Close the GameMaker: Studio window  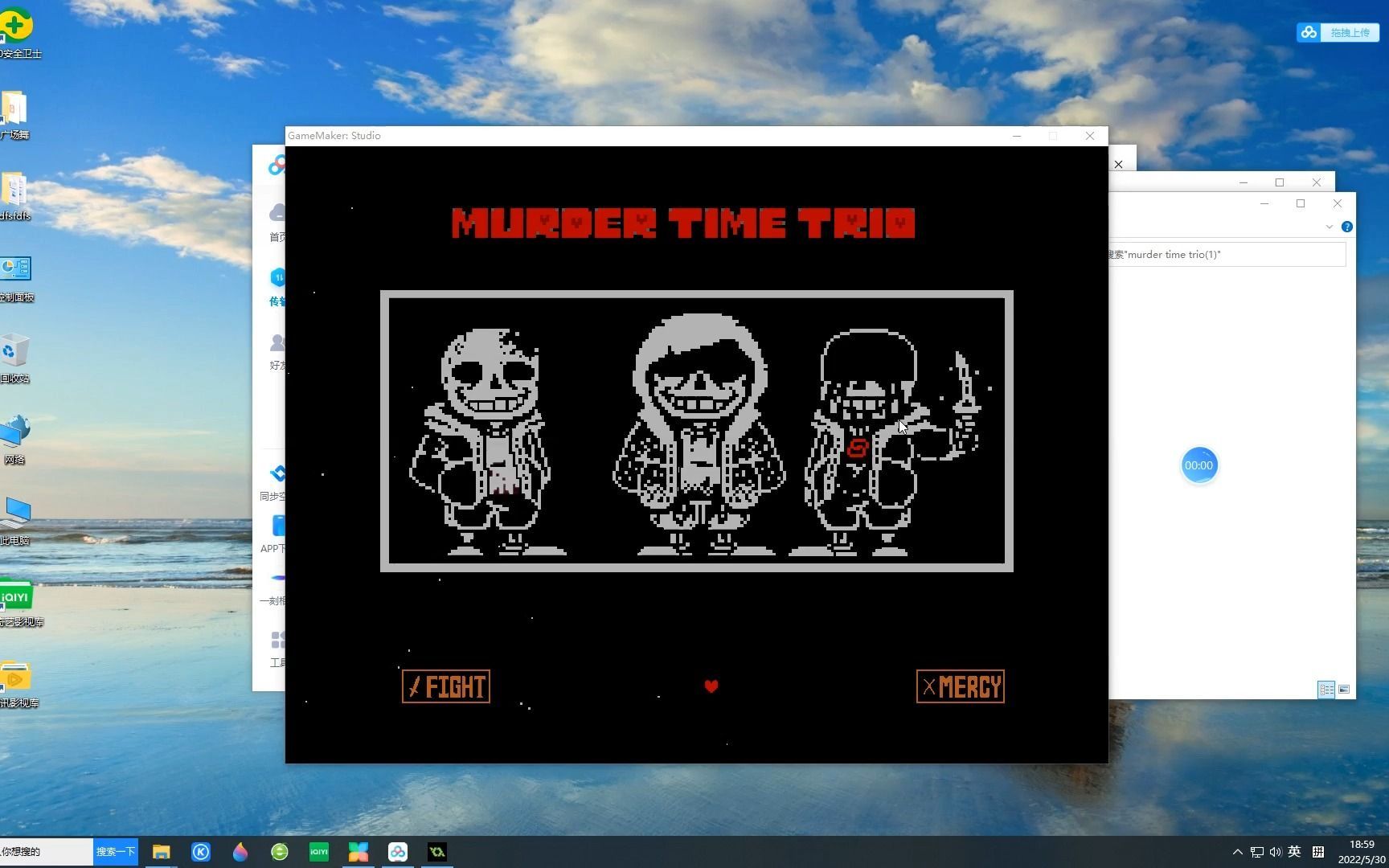1090,136
